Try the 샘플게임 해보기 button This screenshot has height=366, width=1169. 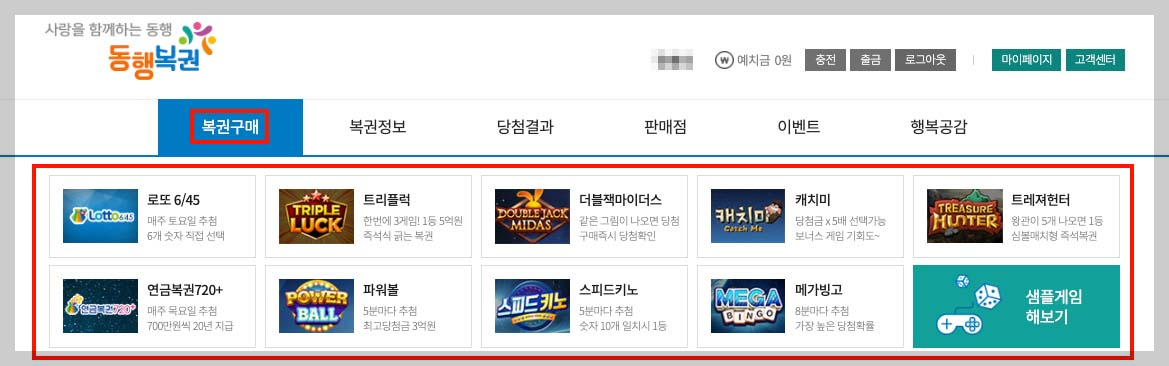(1016, 306)
